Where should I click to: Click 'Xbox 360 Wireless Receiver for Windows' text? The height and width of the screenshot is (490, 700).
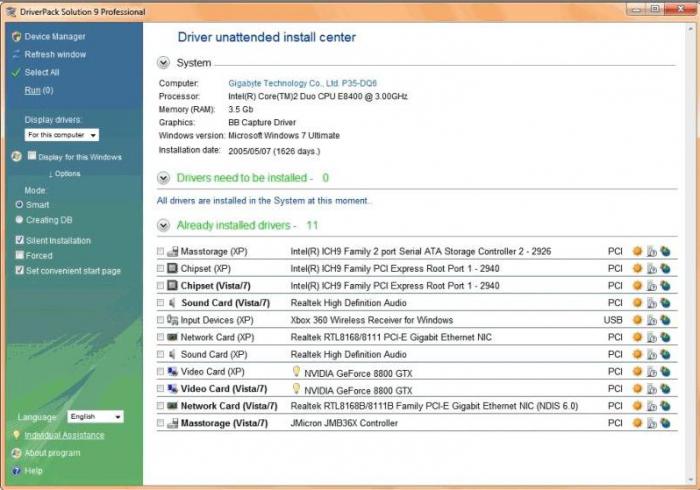coord(372,320)
